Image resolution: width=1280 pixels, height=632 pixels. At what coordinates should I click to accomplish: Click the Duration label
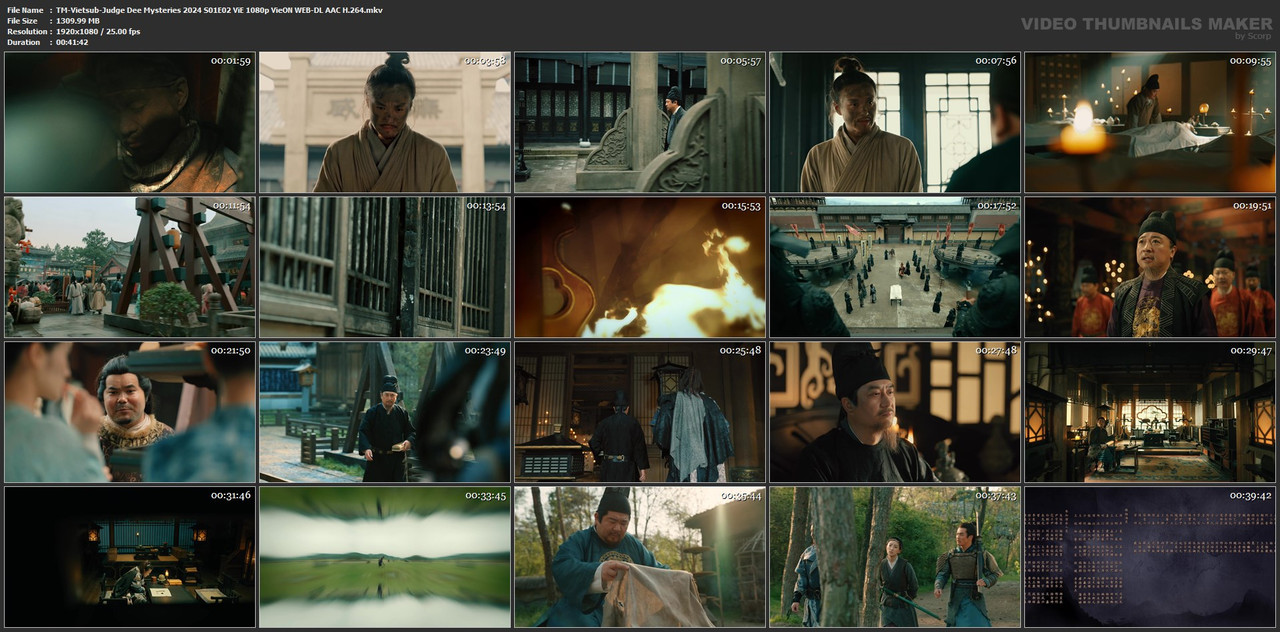pos(23,43)
